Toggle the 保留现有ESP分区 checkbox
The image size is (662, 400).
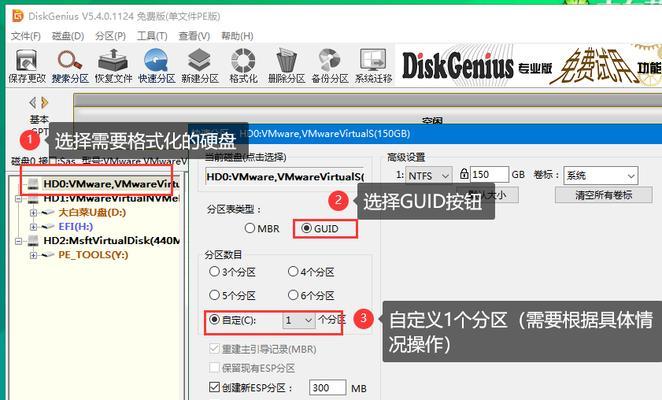click(214, 367)
